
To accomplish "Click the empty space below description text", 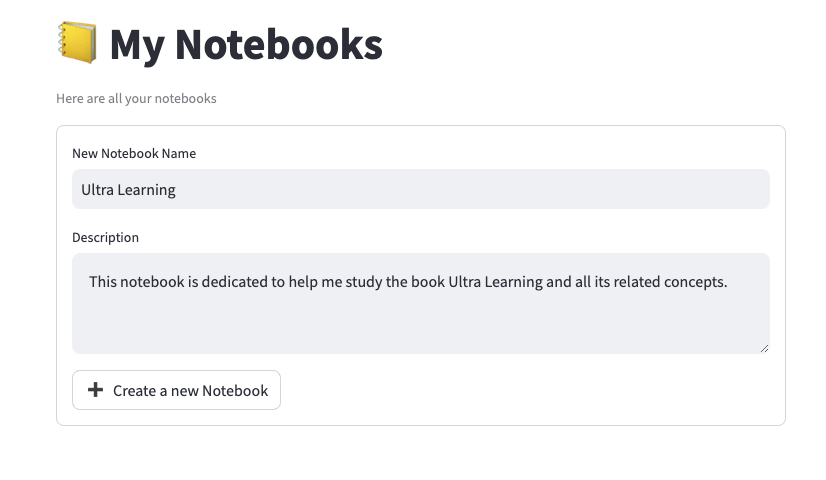I will pos(420,327).
